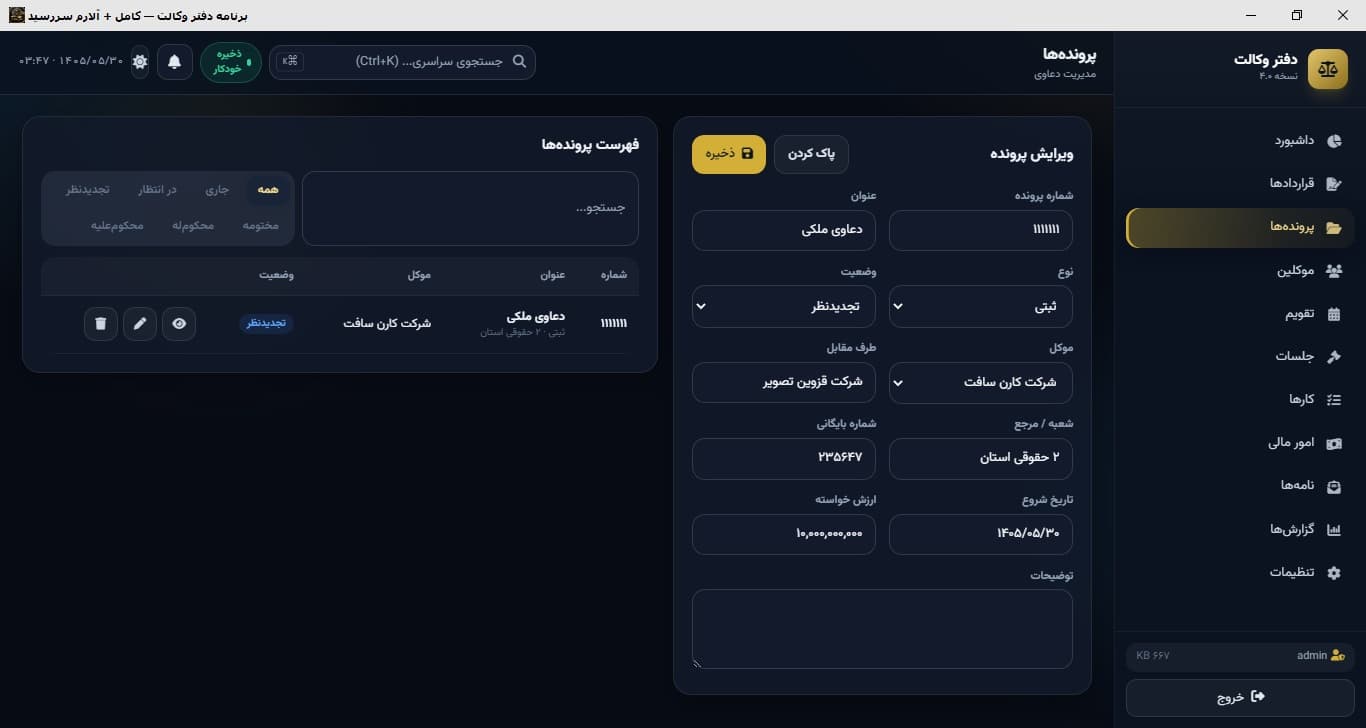This screenshot has width=1366, height=728.
Task: Expand the نوع dropdown
Action: [980, 306]
